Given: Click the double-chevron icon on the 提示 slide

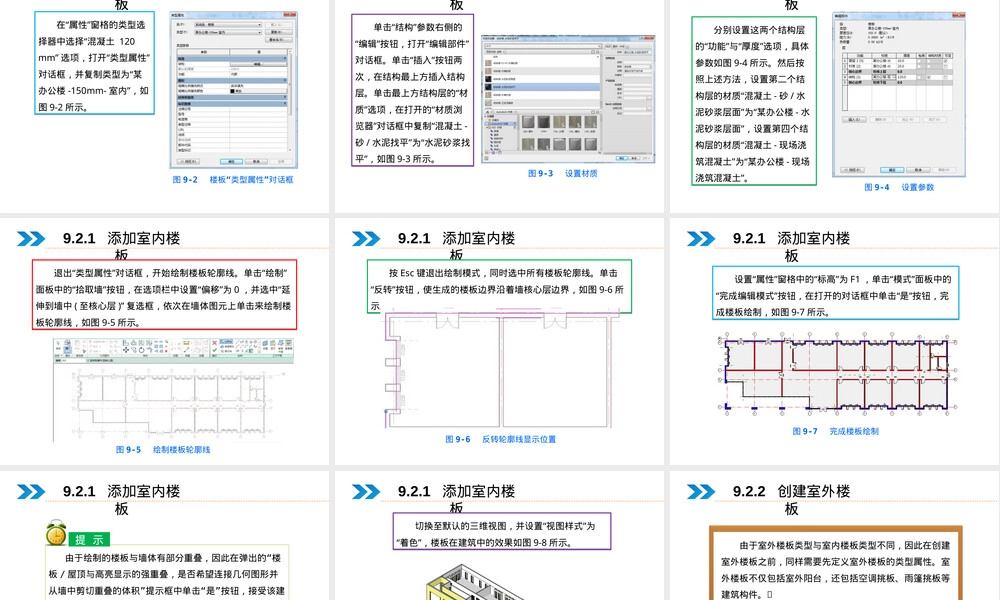Looking at the screenshot, I should point(31,492).
